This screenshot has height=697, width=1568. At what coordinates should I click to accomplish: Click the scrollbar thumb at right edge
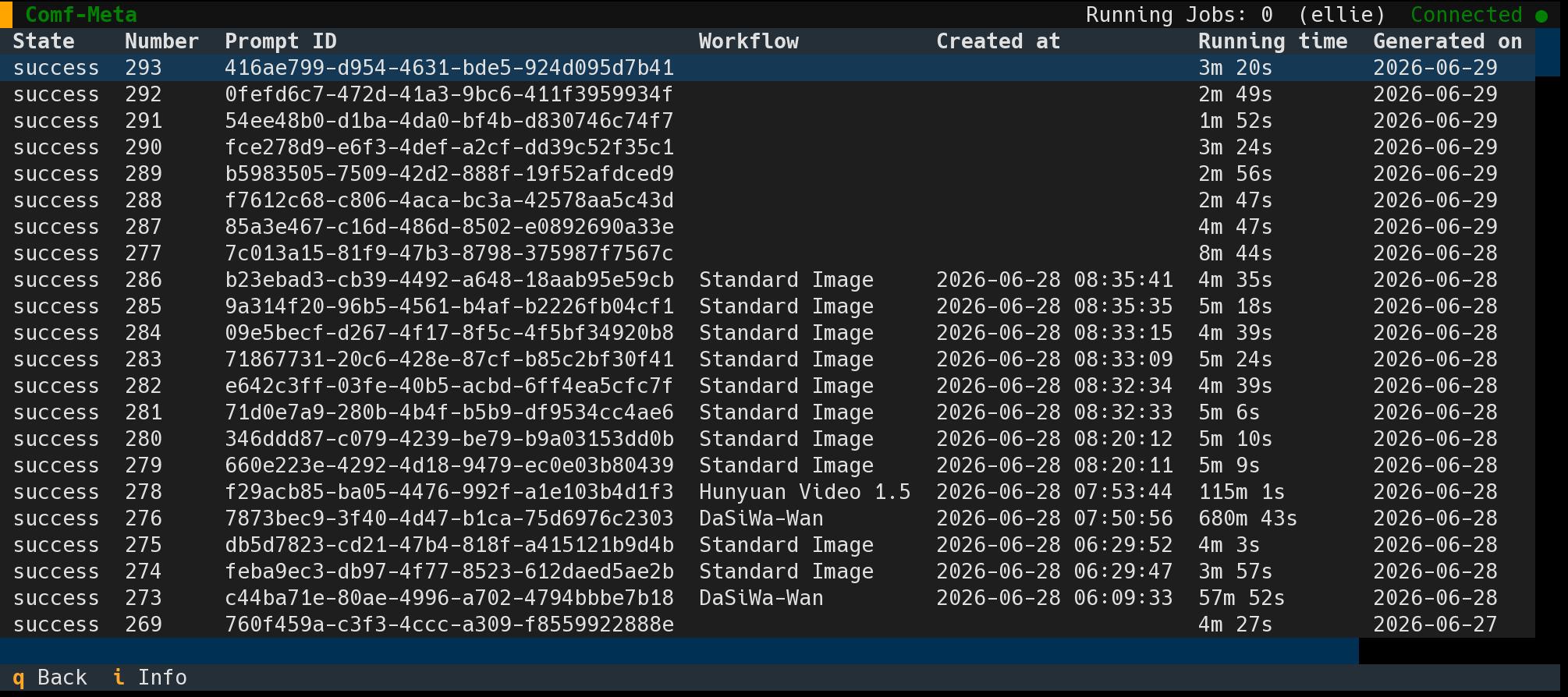(x=1548, y=51)
